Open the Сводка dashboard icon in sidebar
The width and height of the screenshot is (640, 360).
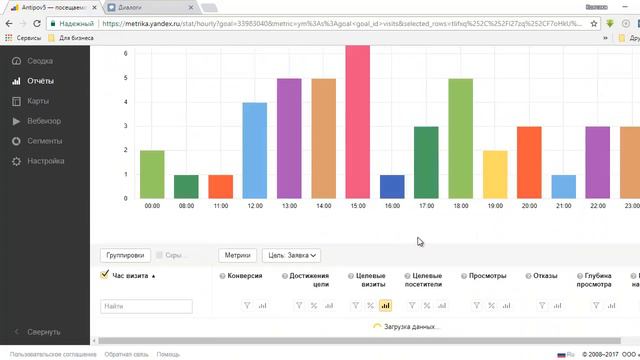[16, 61]
